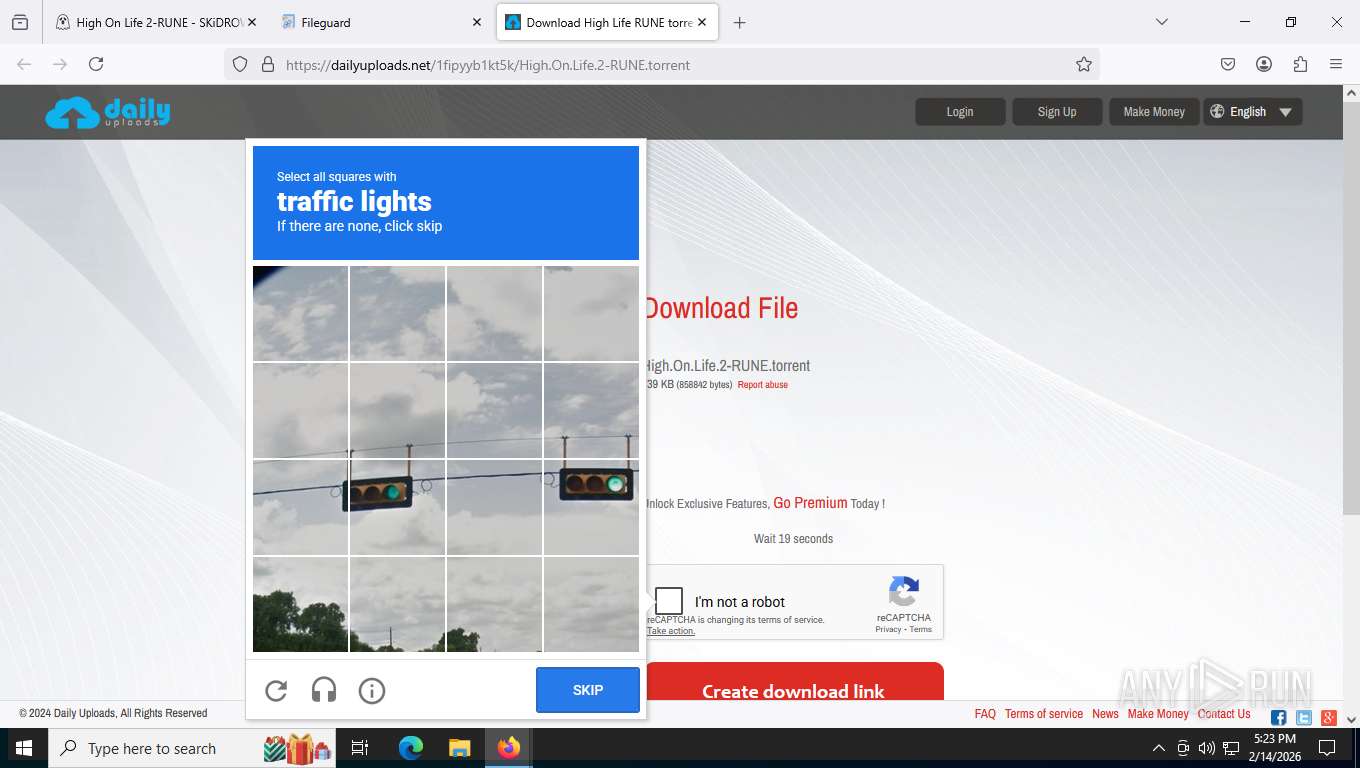This screenshot has width=1360, height=768.
Task: Open the Google Plus social icon in footer
Action: pyautogui.click(x=1329, y=718)
